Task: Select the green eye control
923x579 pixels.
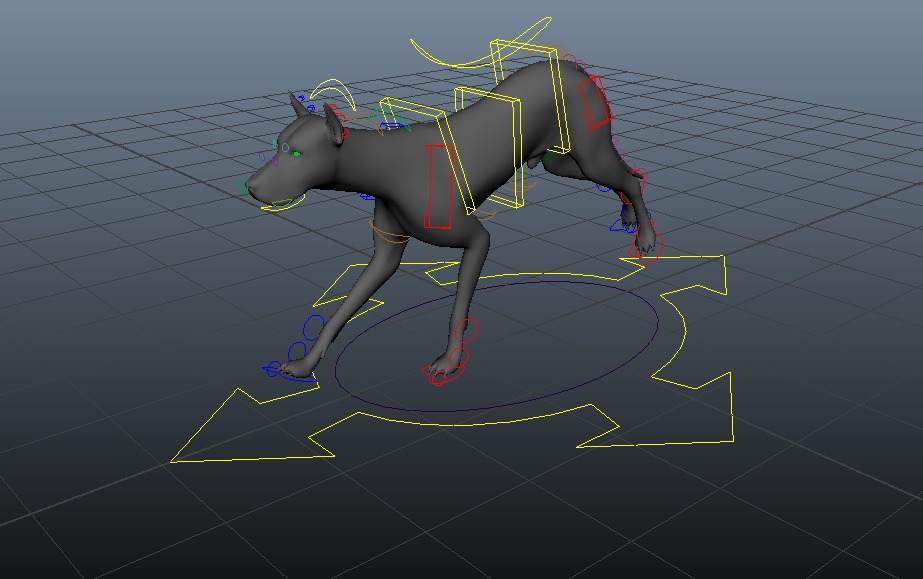Action: coord(297,154)
